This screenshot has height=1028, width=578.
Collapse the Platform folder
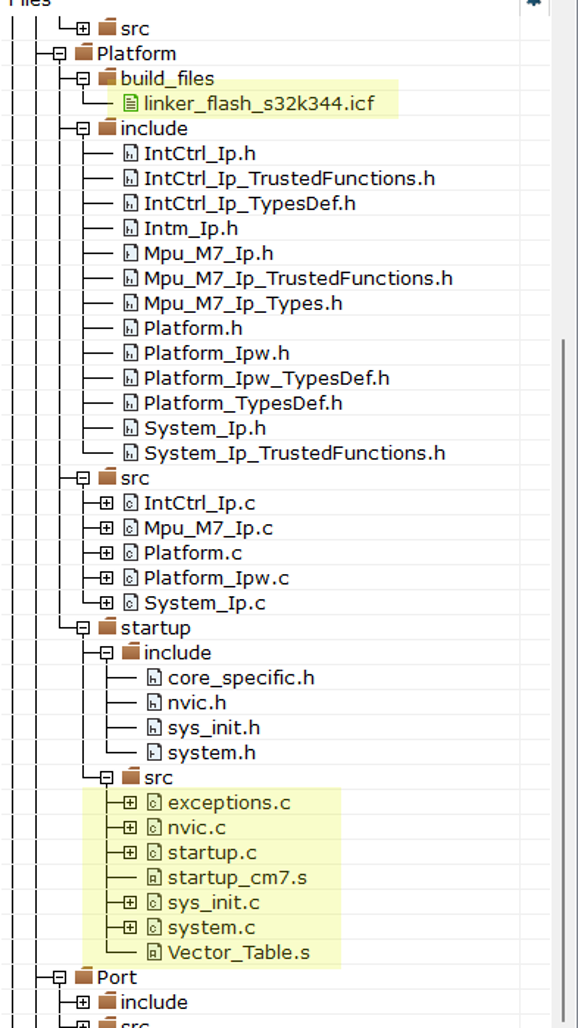click(x=59, y=54)
